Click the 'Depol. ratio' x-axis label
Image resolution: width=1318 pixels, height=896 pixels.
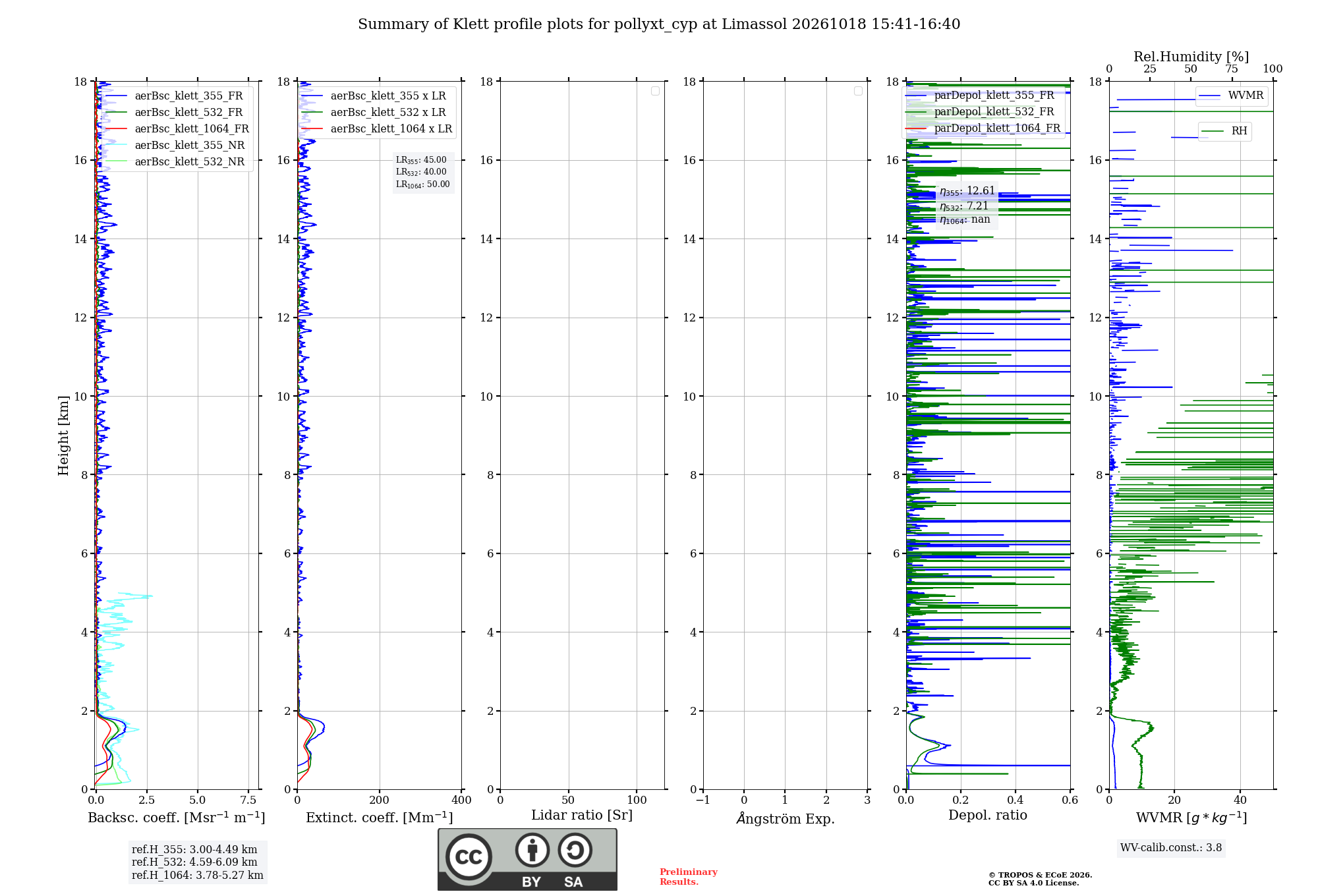tap(988, 816)
